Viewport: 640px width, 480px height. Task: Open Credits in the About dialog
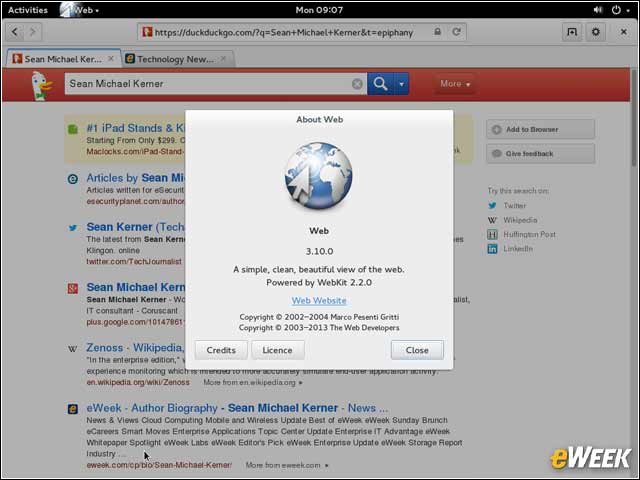221,350
